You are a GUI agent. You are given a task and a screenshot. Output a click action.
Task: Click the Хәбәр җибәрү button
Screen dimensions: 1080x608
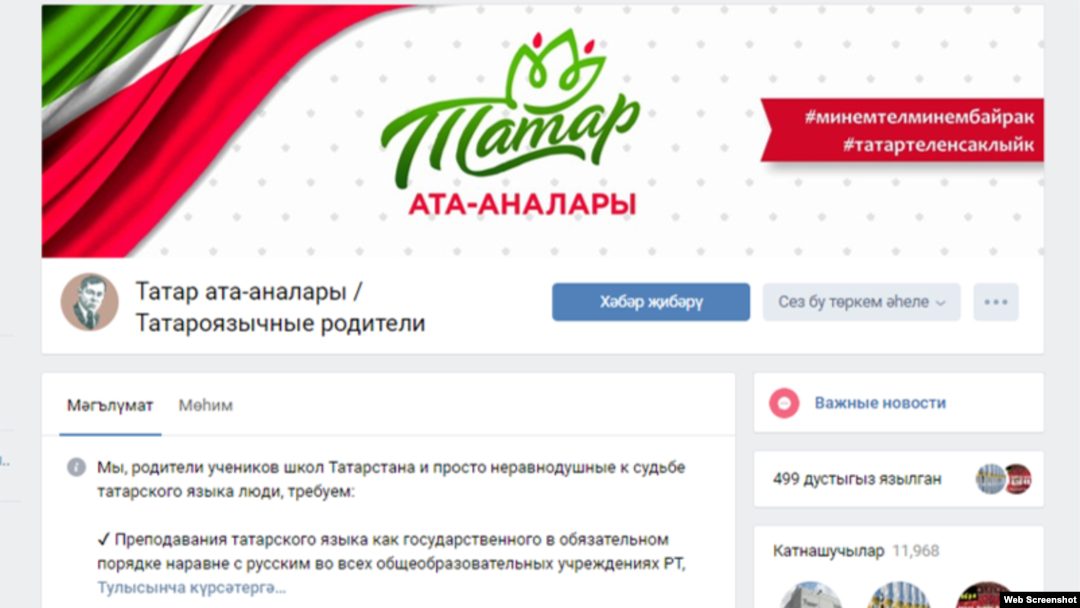click(651, 302)
